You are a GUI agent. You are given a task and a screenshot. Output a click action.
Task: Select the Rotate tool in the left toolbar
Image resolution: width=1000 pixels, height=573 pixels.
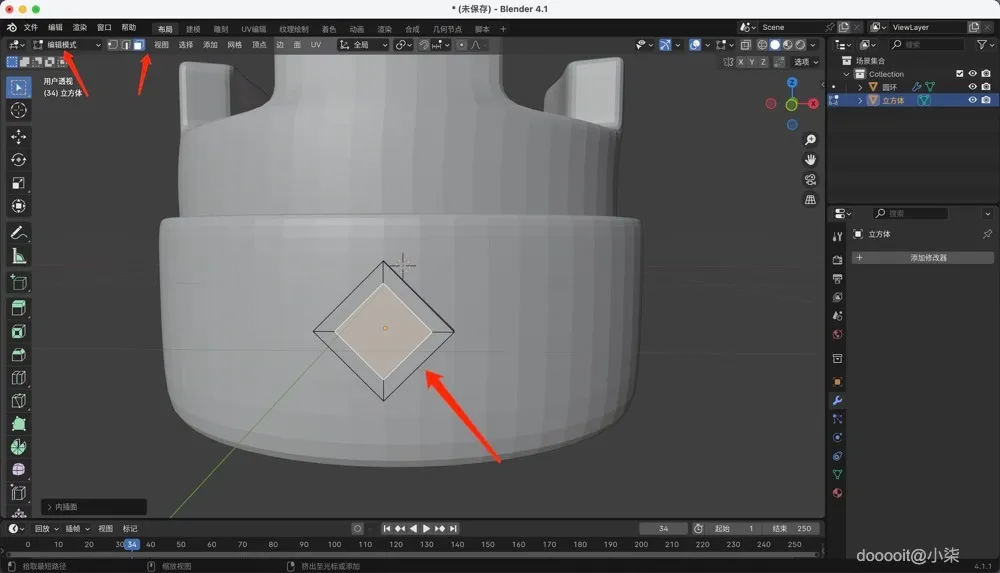(18, 160)
